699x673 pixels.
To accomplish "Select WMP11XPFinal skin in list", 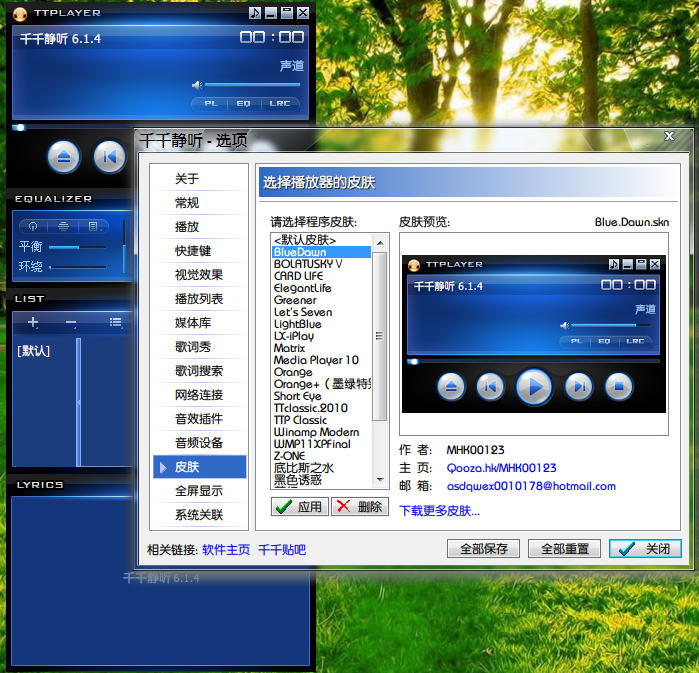I will [x=321, y=444].
